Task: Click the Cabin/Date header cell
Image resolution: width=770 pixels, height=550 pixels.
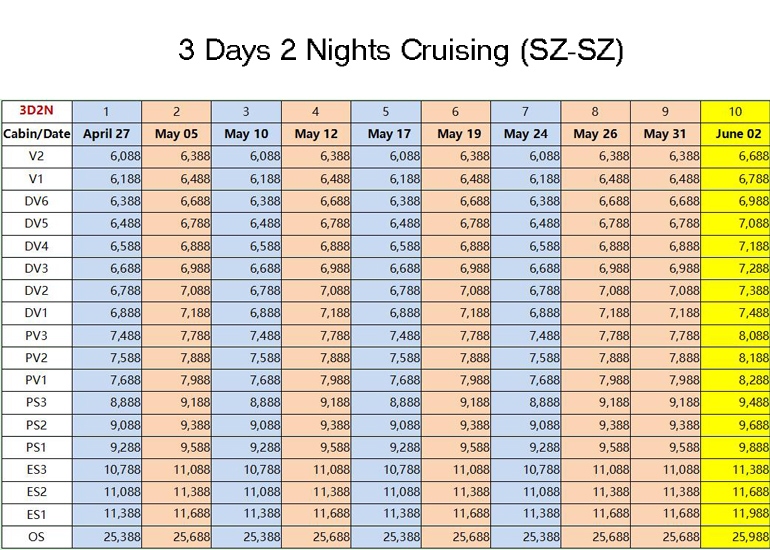Action: (x=36, y=134)
